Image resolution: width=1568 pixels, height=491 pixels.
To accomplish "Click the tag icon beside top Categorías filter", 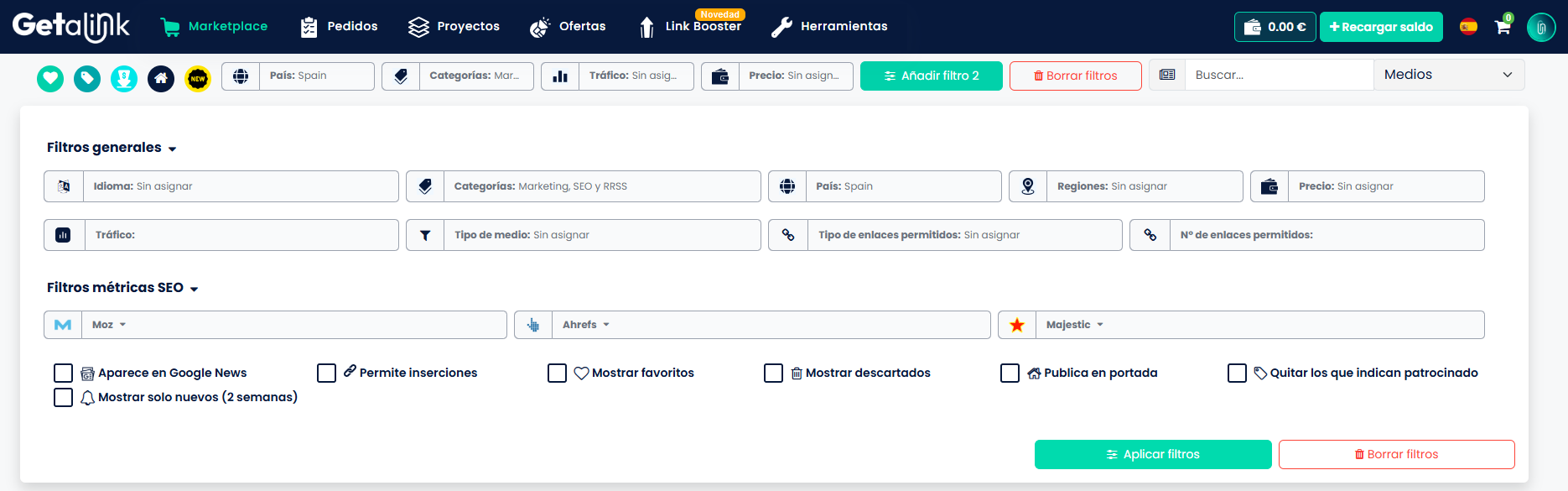I will [401, 76].
